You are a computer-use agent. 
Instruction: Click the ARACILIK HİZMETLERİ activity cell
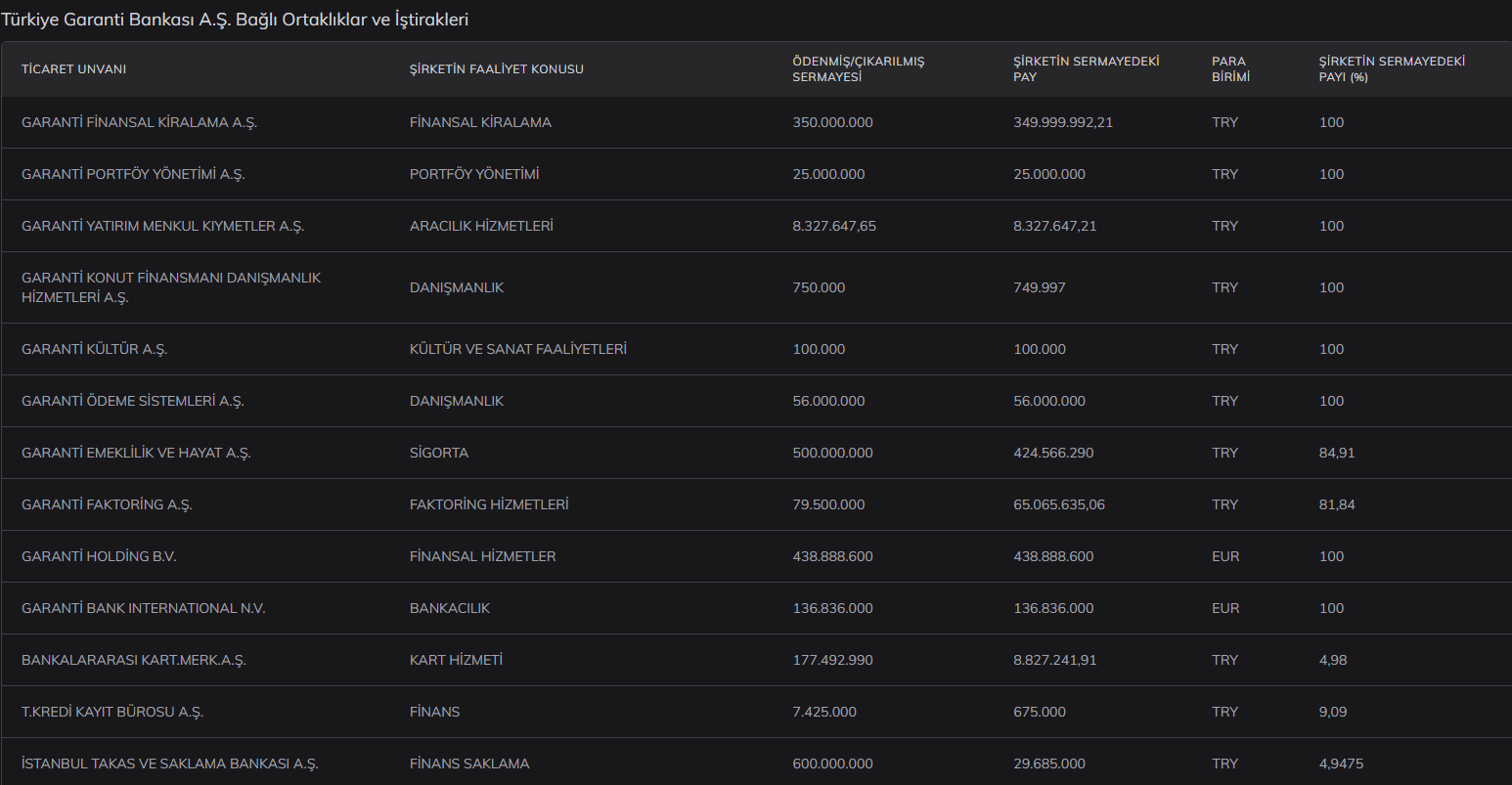point(481,226)
